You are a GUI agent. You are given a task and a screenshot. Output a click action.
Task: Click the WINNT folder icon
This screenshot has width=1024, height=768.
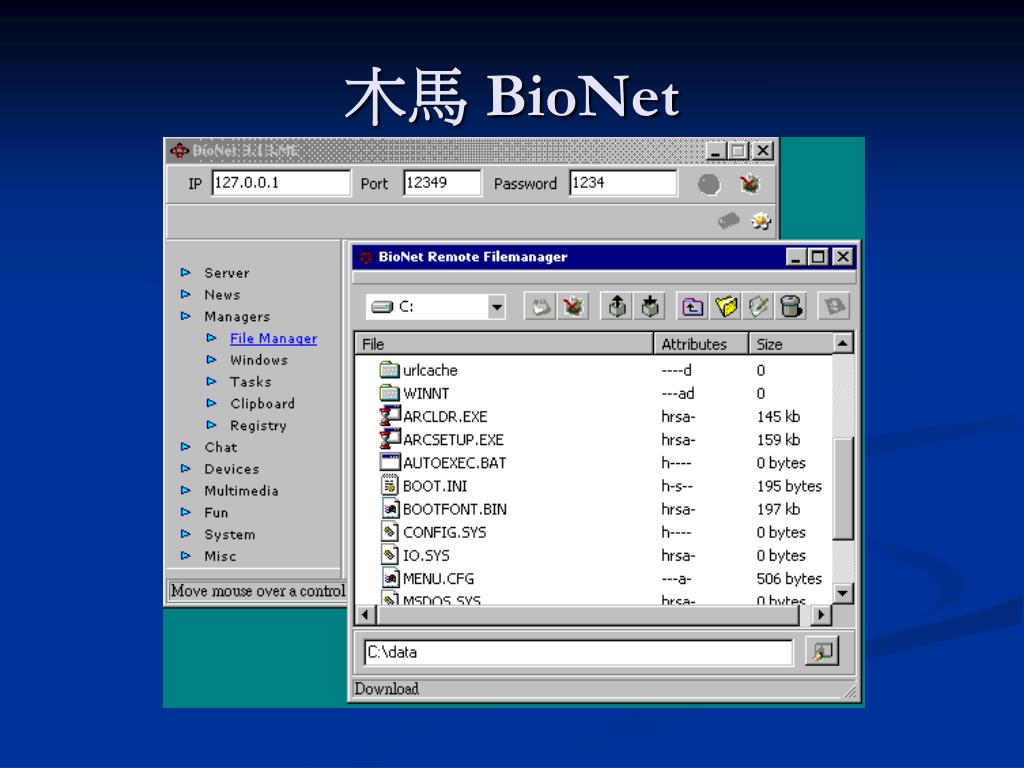(389, 393)
